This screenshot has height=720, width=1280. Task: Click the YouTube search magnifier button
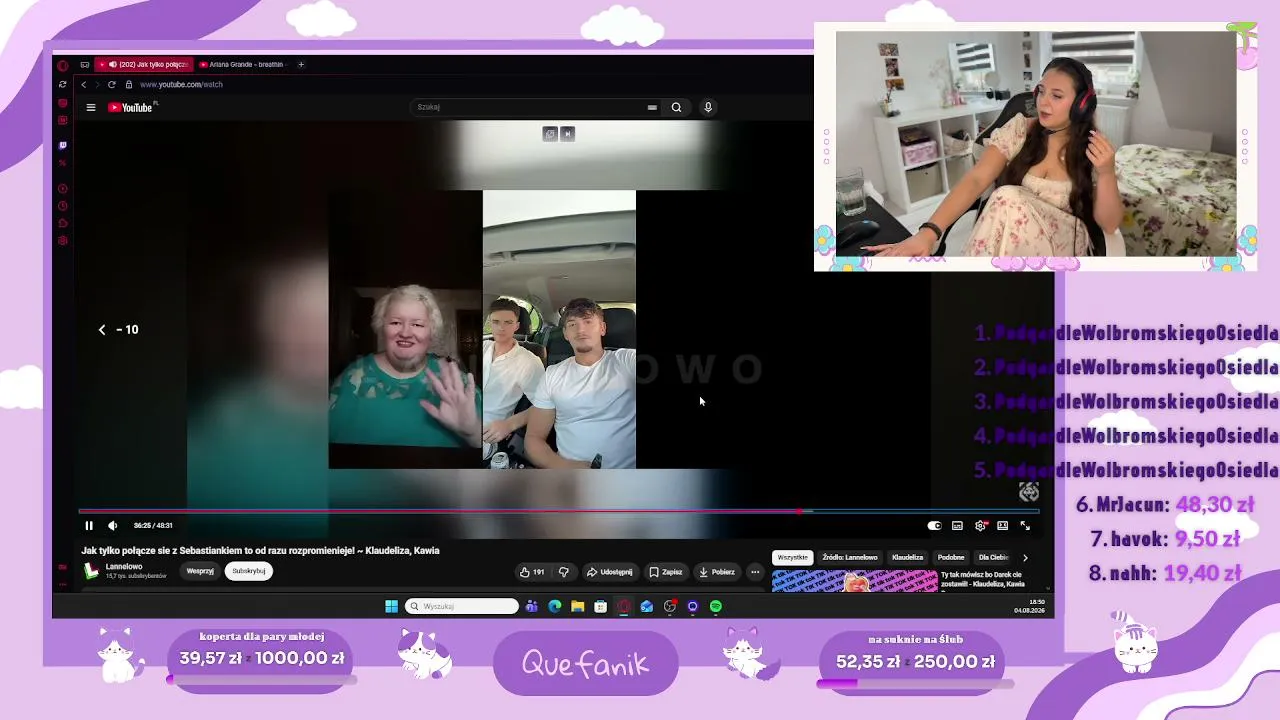676,107
